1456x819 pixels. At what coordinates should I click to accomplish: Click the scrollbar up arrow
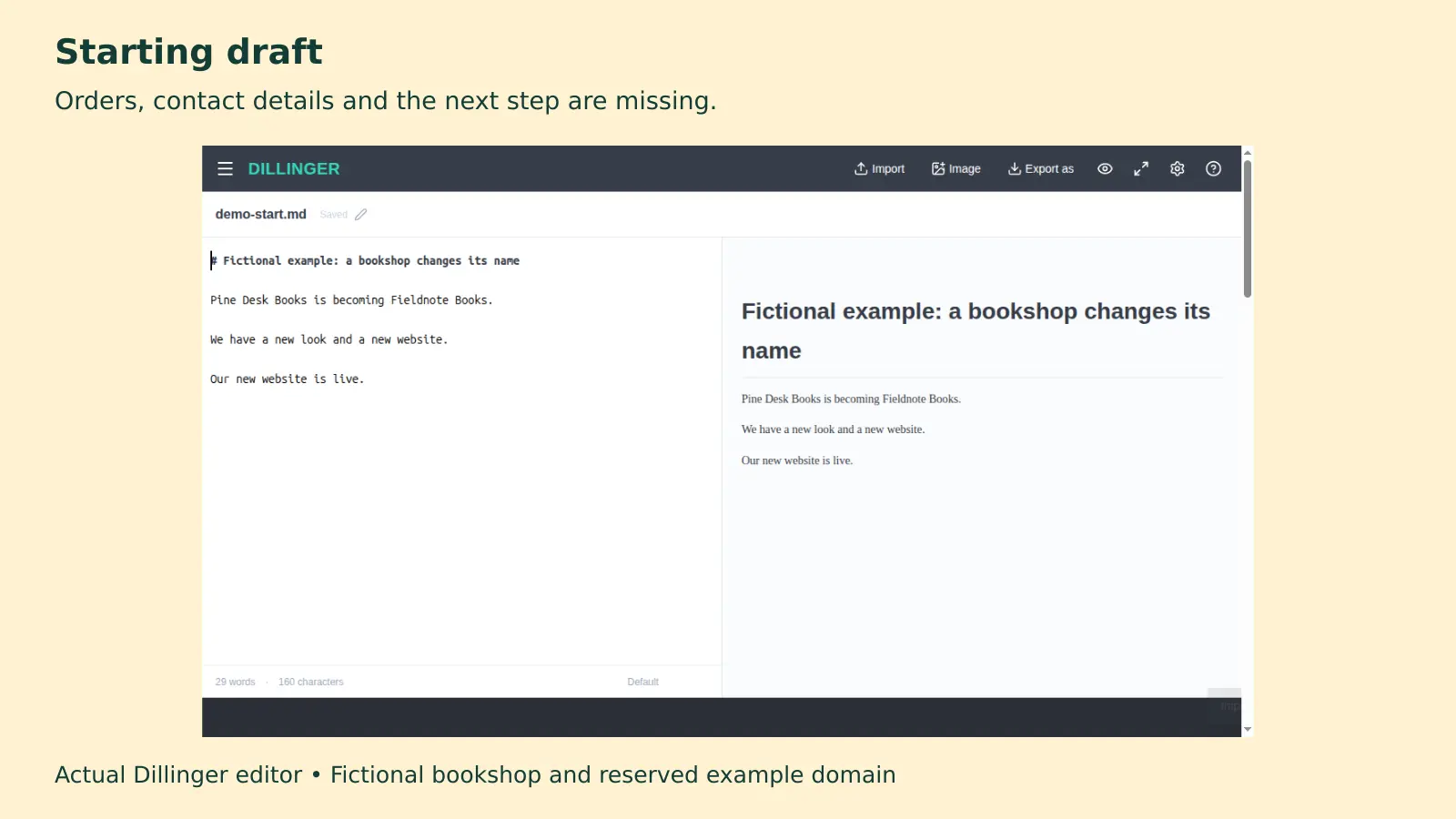[1248, 153]
